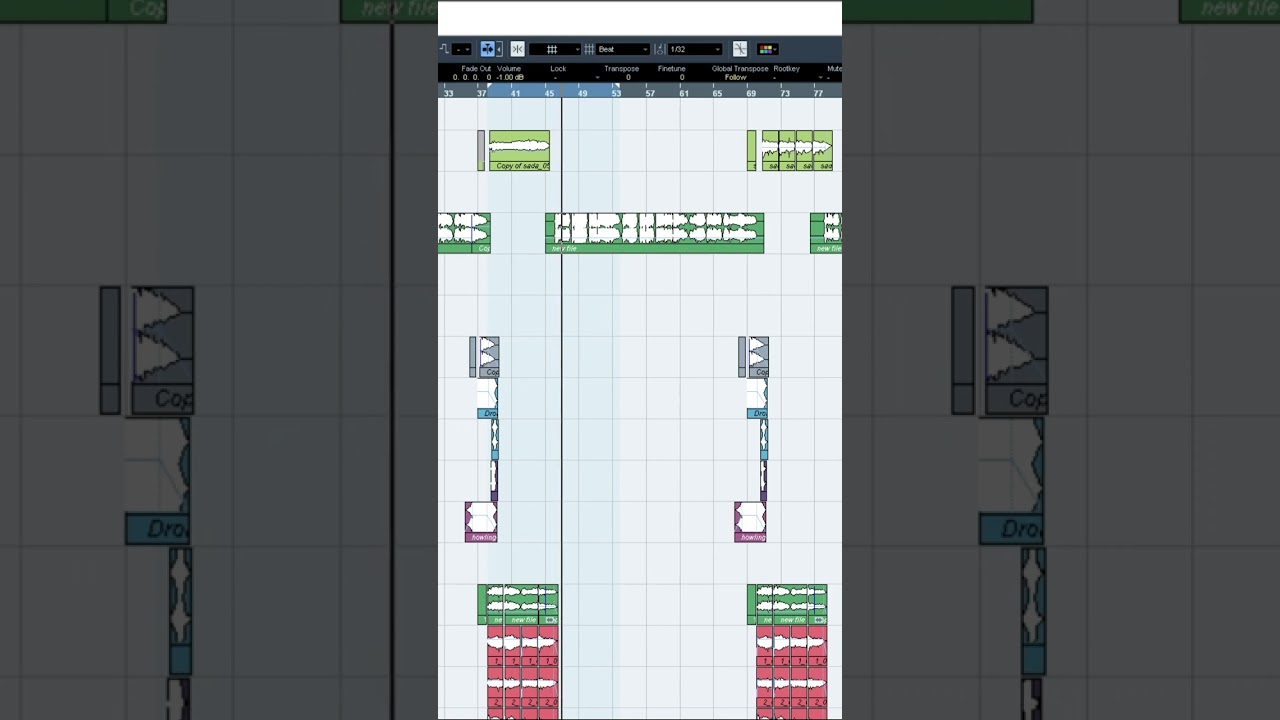Click the Finetune value 0
Screen dimensions: 1280x720
(682, 77)
